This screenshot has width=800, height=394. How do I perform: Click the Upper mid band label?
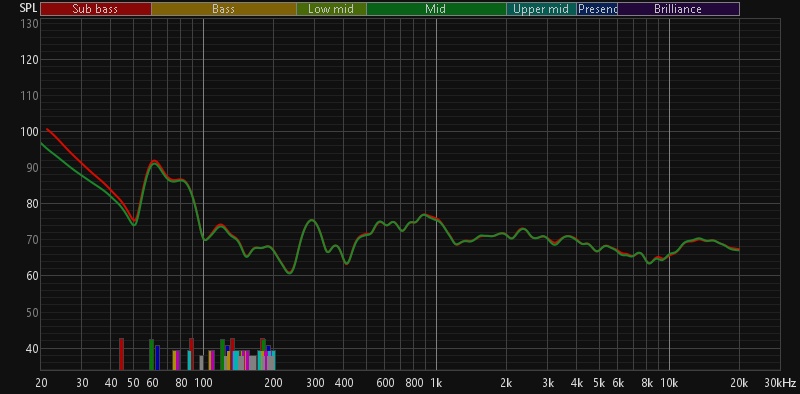pyautogui.click(x=541, y=9)
